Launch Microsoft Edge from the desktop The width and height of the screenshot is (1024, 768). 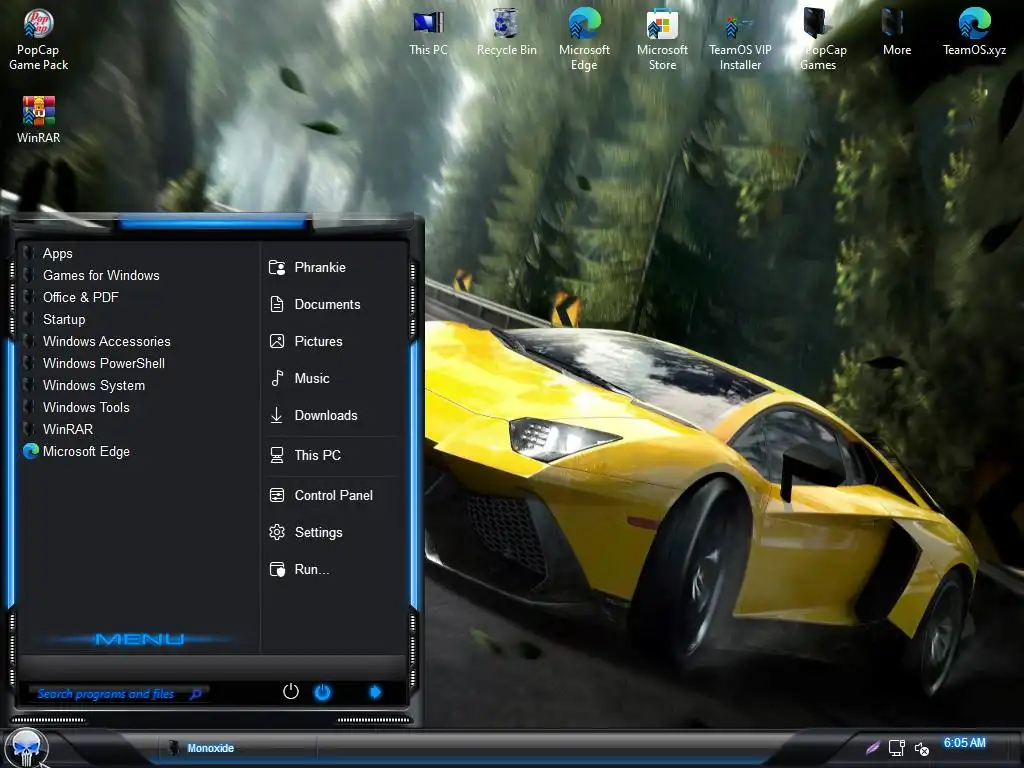(584, 39)
